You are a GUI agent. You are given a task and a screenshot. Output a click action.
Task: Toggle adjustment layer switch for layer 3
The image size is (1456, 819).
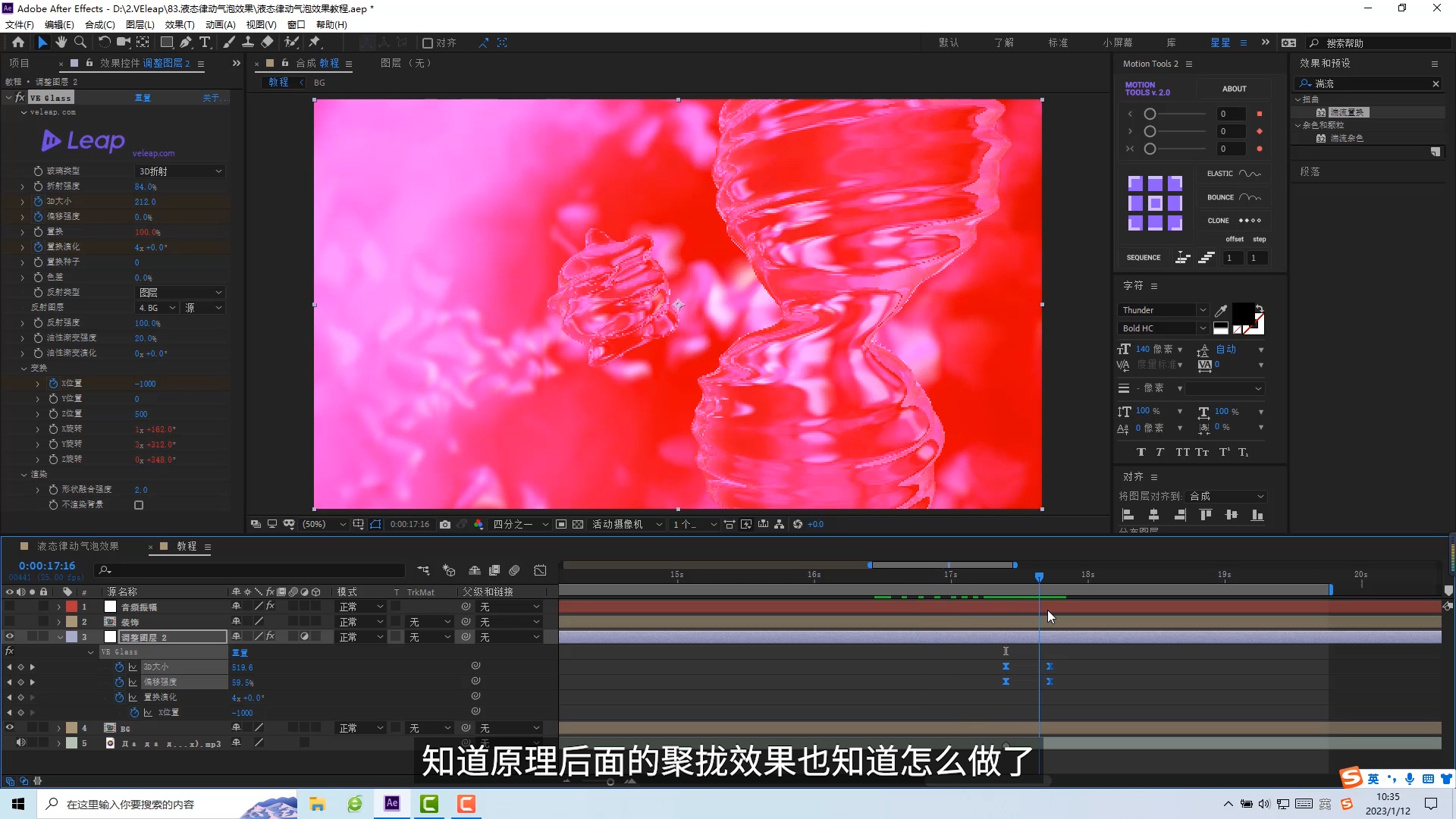point(304,637)
